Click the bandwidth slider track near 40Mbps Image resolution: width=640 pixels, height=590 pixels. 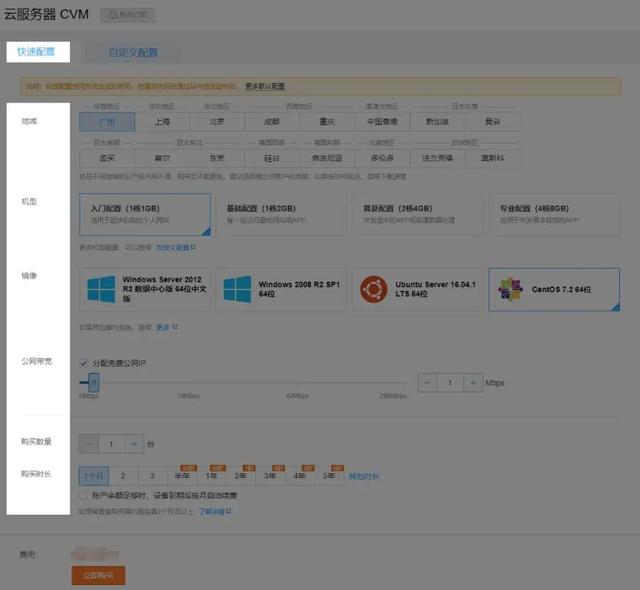click(x=298, y=383)
